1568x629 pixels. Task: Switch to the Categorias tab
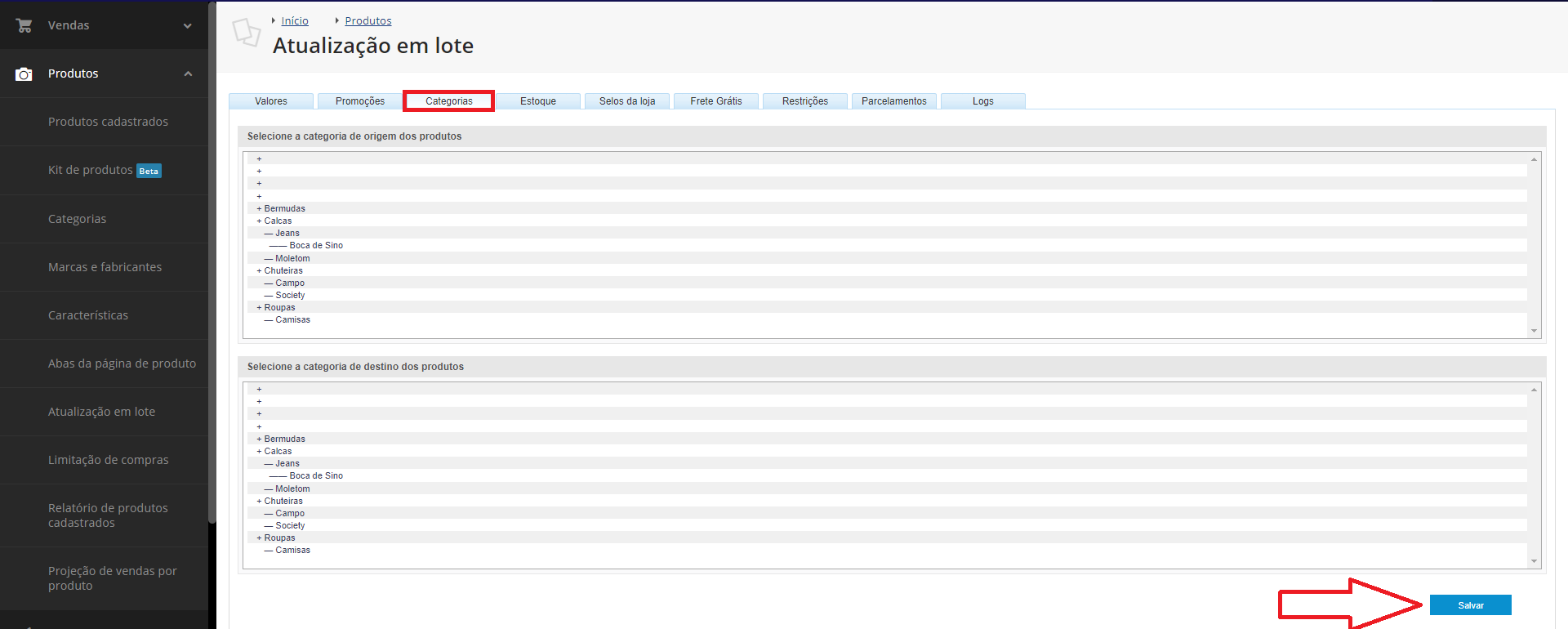(449, 101)
